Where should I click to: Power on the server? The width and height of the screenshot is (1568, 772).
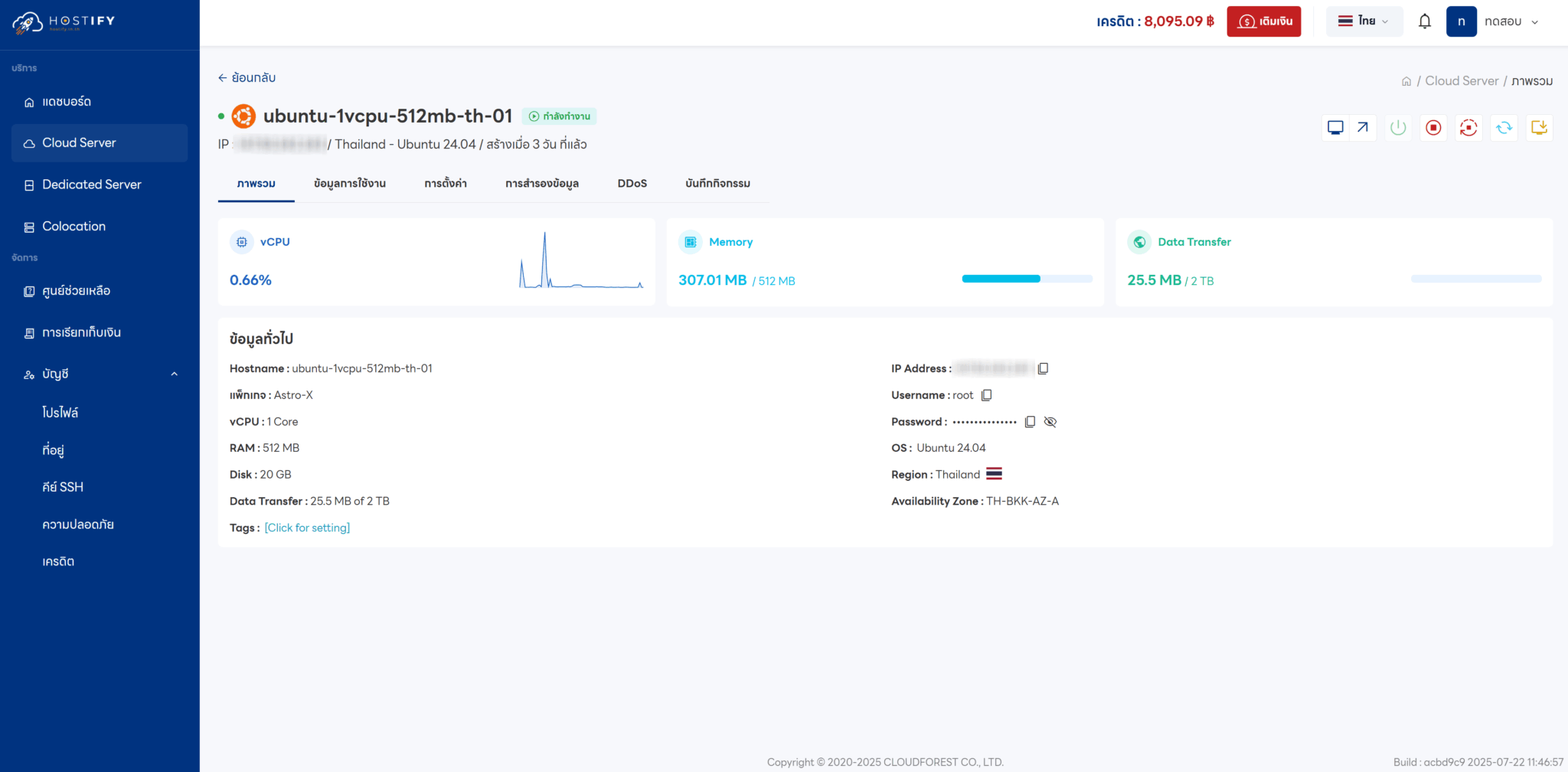(1398, 127)
